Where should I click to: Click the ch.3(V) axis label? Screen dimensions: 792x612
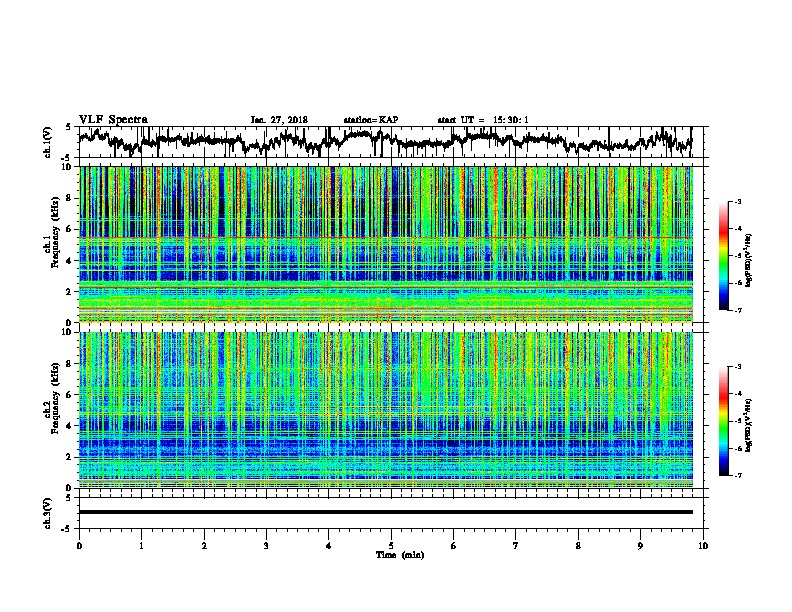coord(48,513)
